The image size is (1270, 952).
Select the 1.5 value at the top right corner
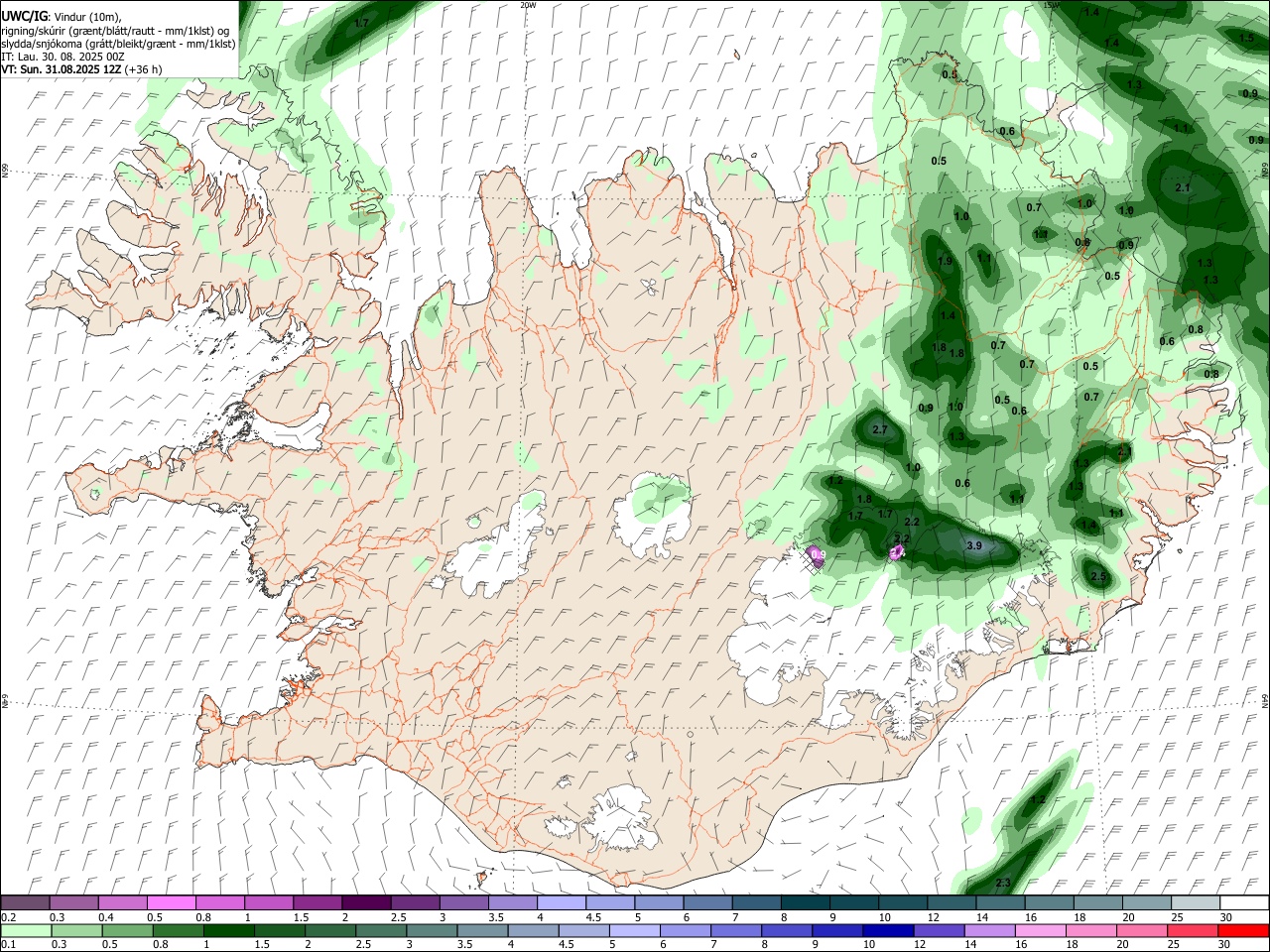[x=1246, y=38]
